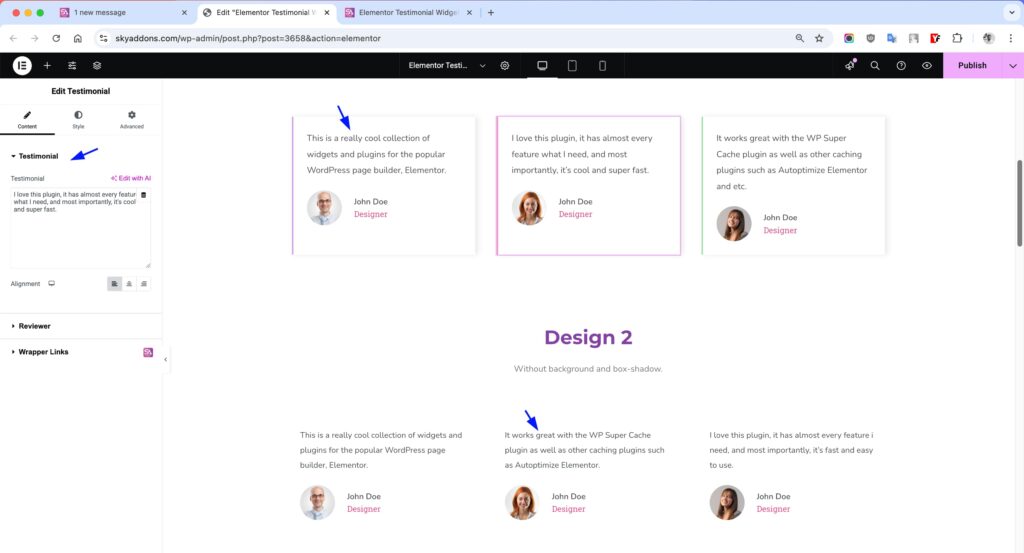Switch to Elementor Testimonial Widget tab

(409, 12)
